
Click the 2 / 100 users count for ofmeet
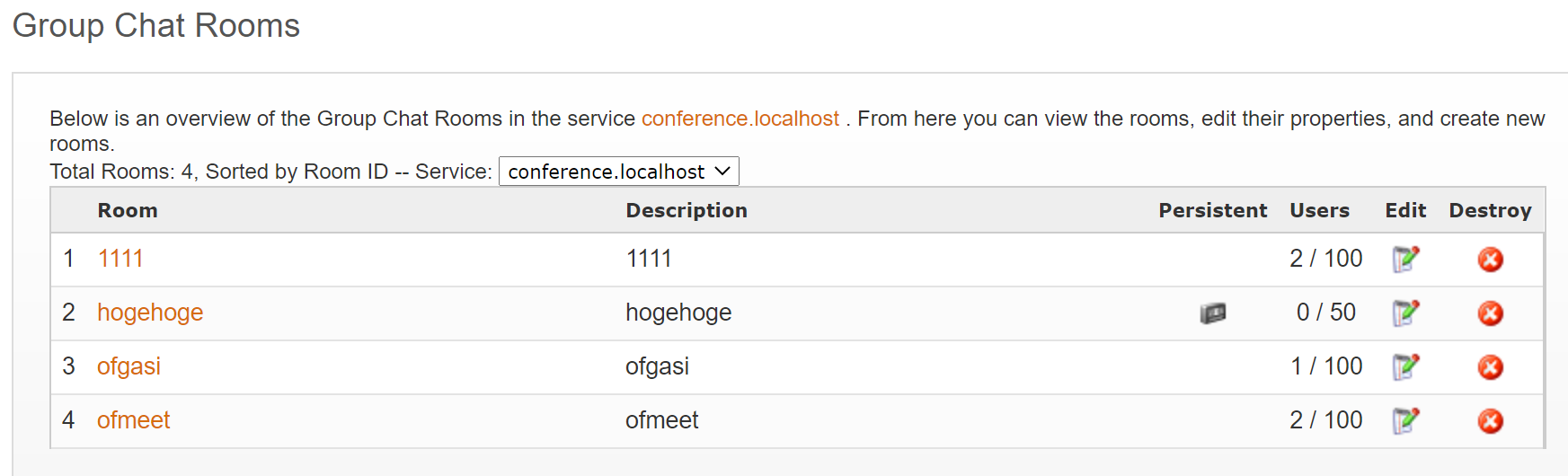tap(1325, 420)
